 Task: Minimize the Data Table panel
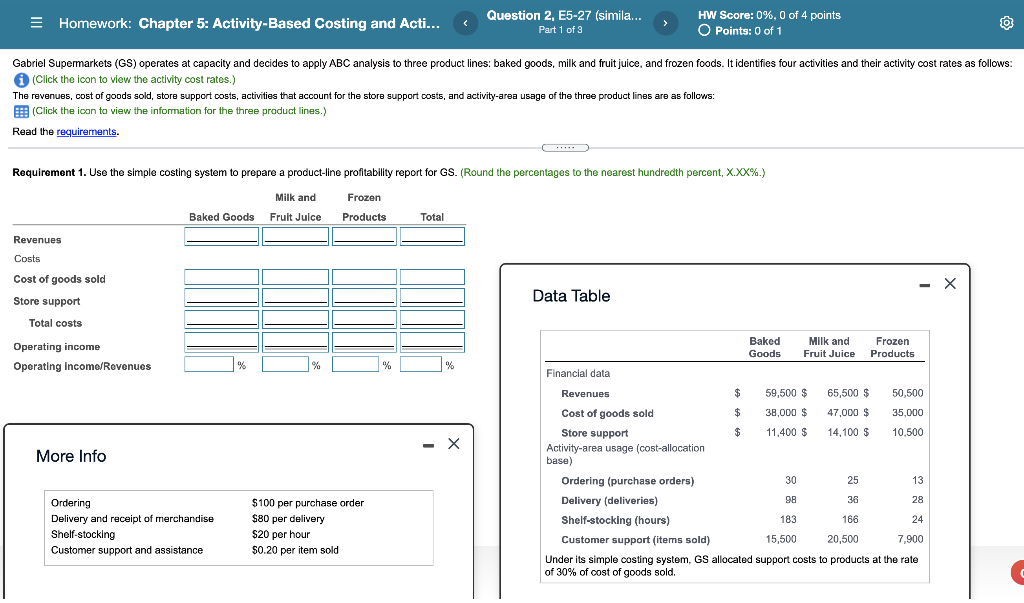(925, 283)
